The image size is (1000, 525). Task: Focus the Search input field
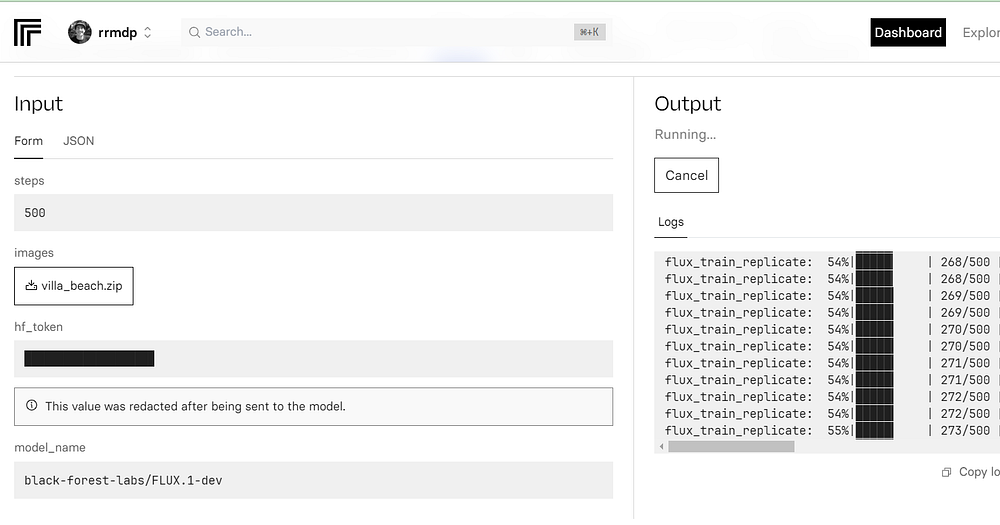coord(380,32)
